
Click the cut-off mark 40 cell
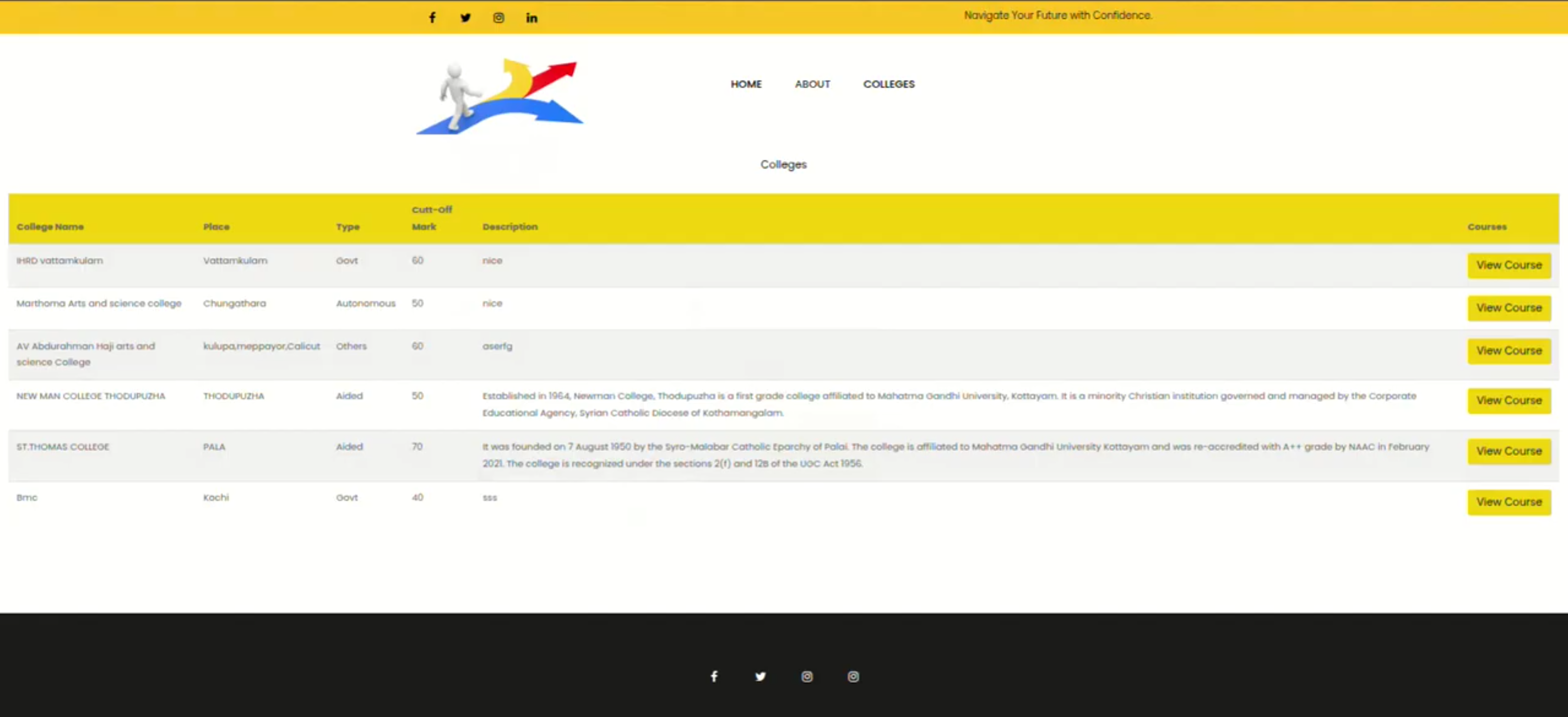pyautogui.click(x=417, y=497)
